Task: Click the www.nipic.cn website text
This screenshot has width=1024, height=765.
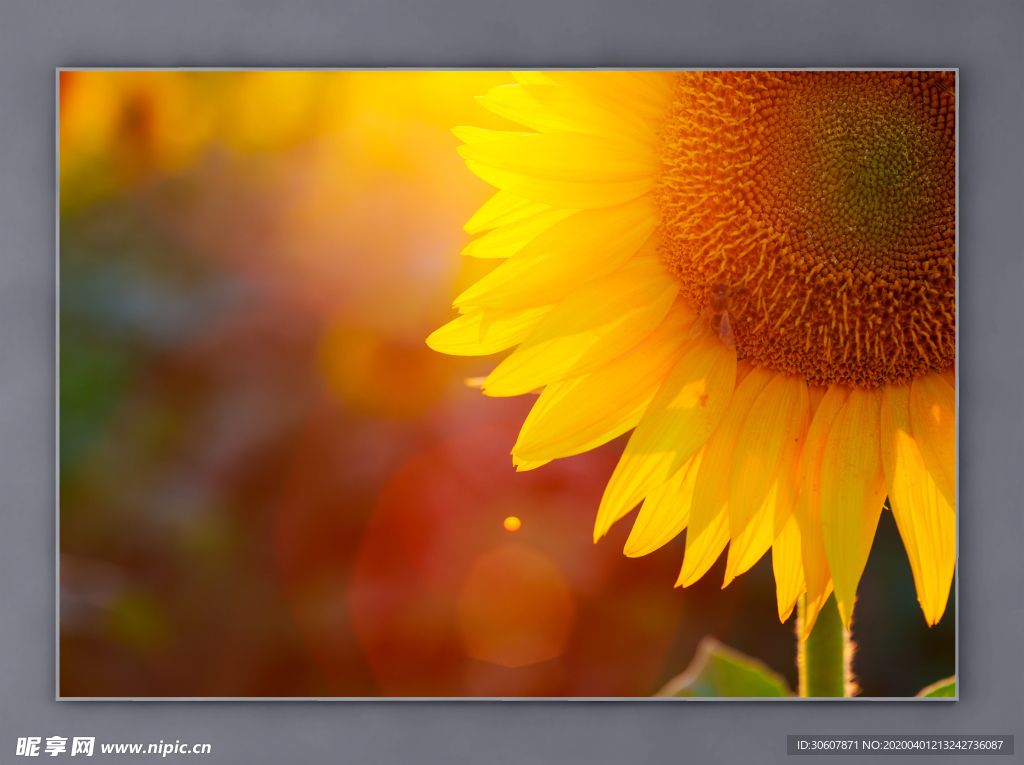Action: [x=155, y=747]
